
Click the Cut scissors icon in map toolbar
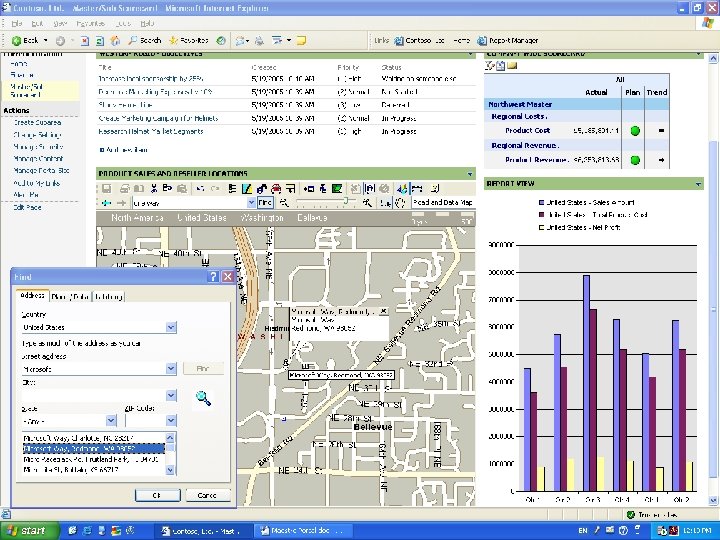tap(153, 189)
